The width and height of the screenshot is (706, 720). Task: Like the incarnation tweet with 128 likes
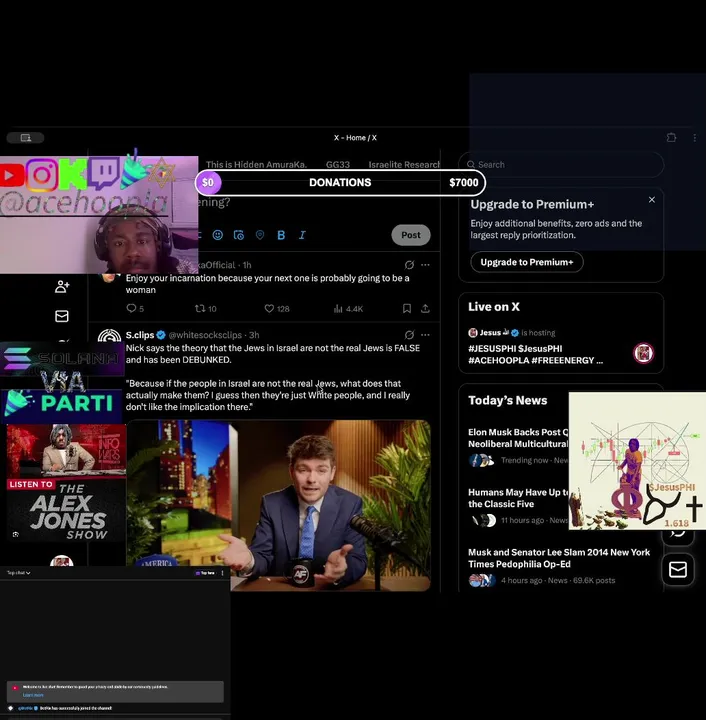277,309
